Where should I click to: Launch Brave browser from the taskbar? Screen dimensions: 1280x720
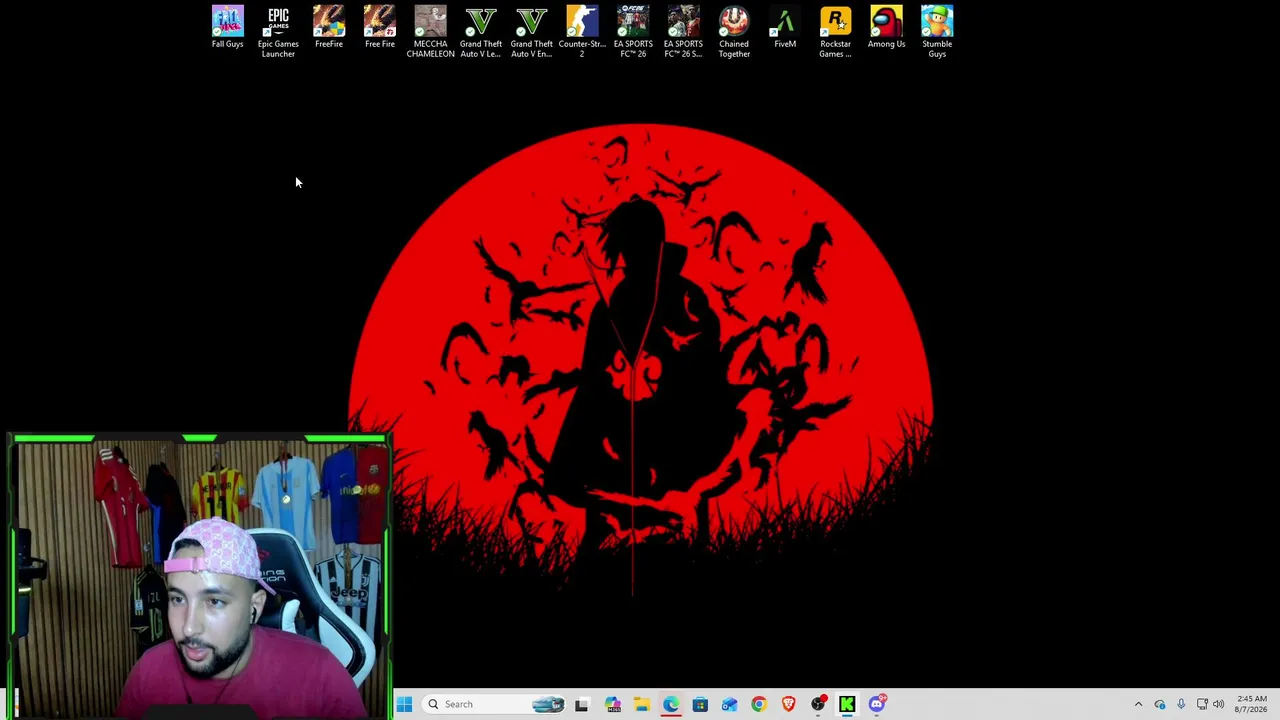(789, 704)
